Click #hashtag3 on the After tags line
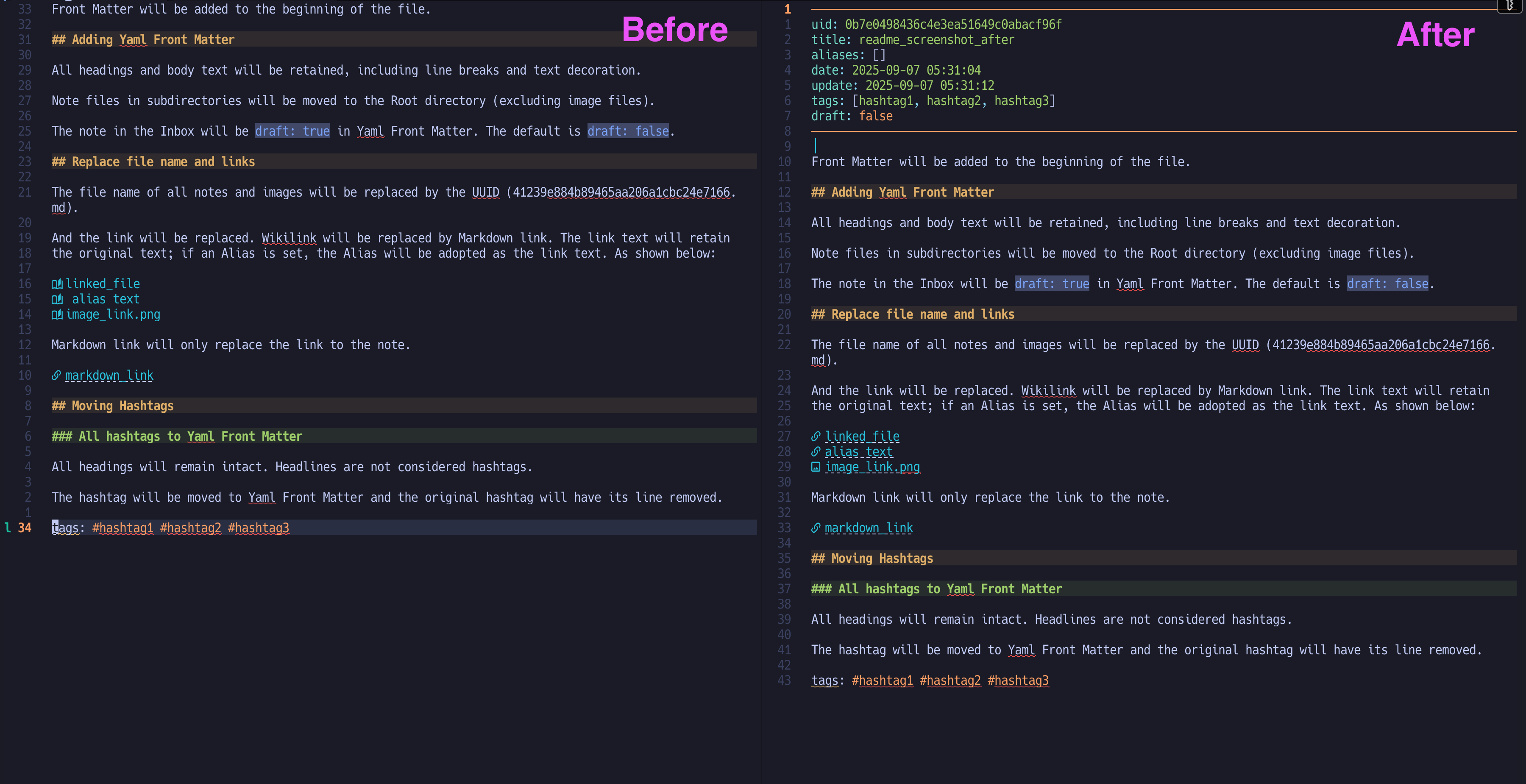The height and width of the screenshot is (784, 1526). 1018,680
